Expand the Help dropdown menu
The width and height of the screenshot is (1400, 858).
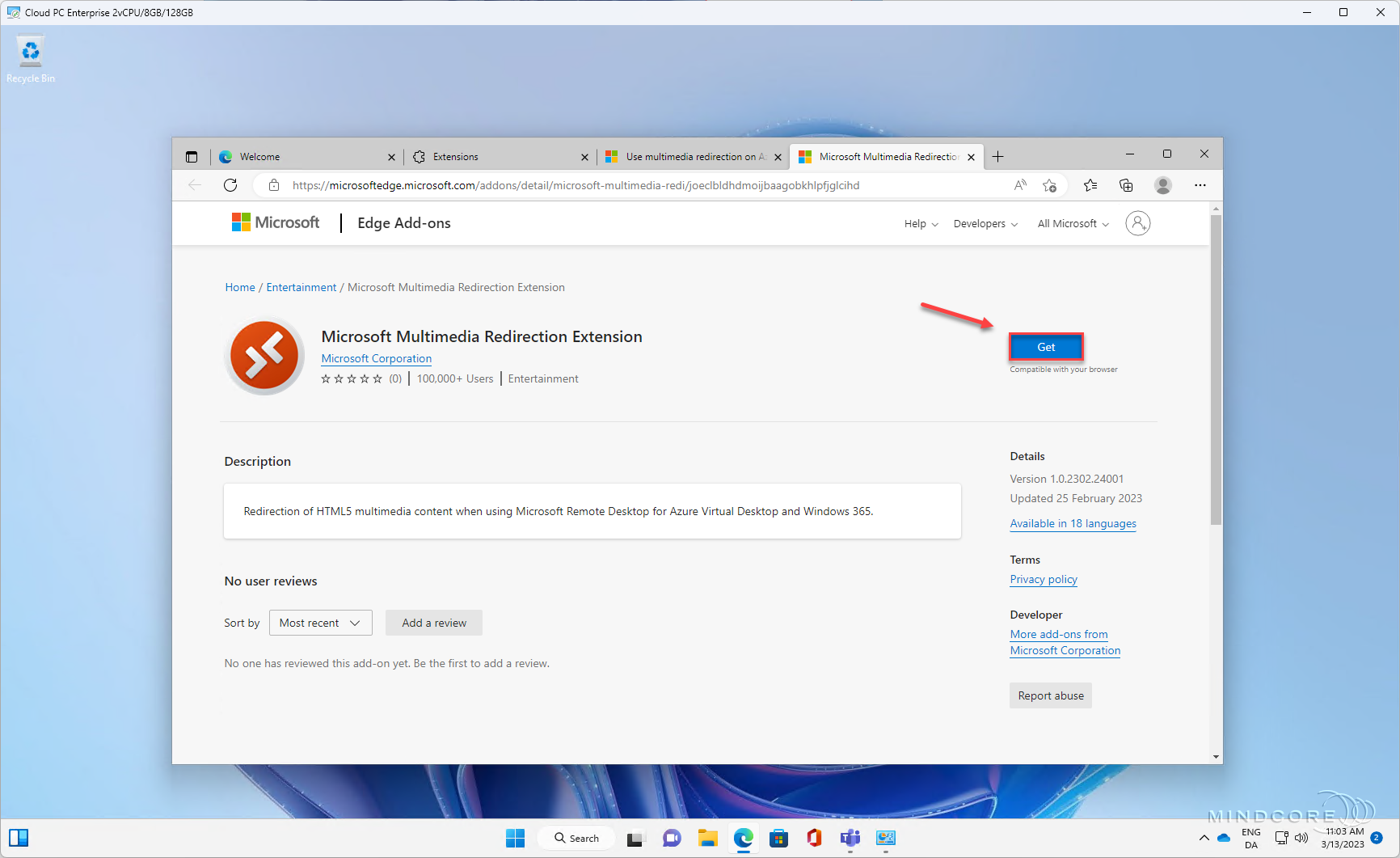pyautogui.click(x=920, y=223)
